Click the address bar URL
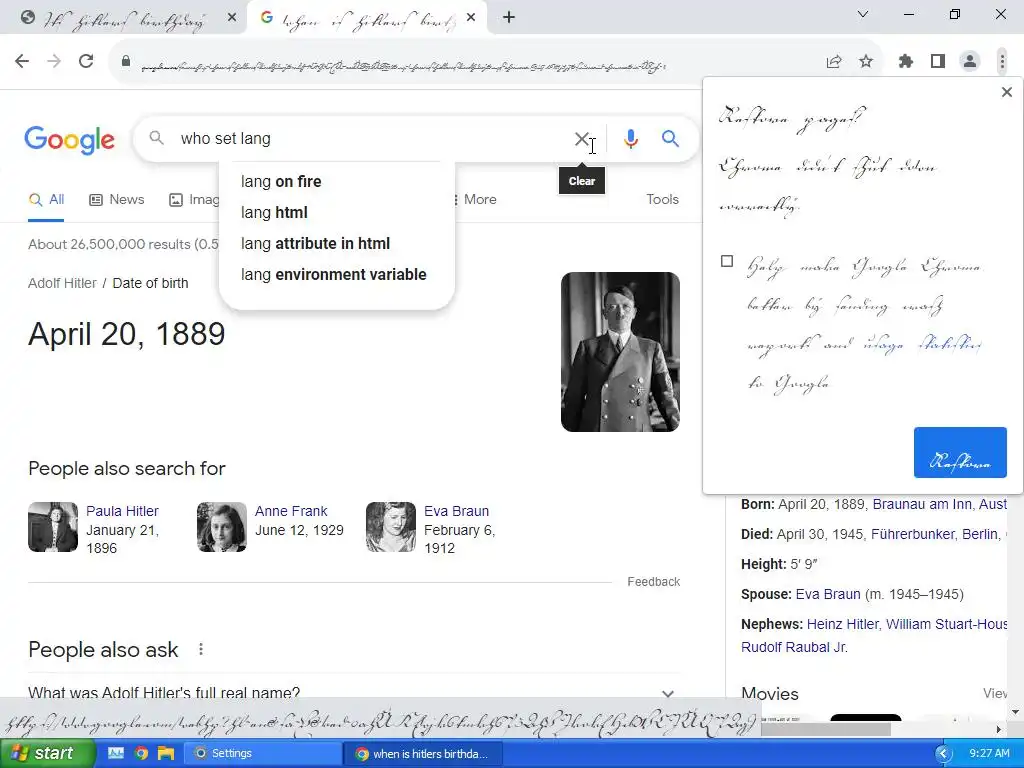The image size is (1024, 768). click(403, 65)
